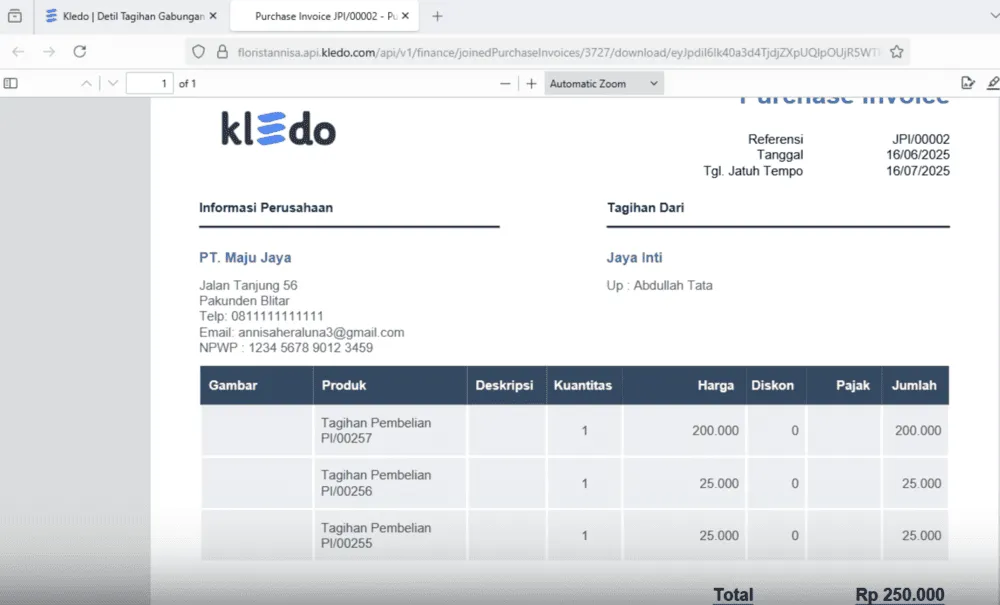Select Tagihan Pembelian PI/00257 row
Image resolution: width=1000 pixels, height=605 pixels.
pyautogui.click(x=574, y=431)
